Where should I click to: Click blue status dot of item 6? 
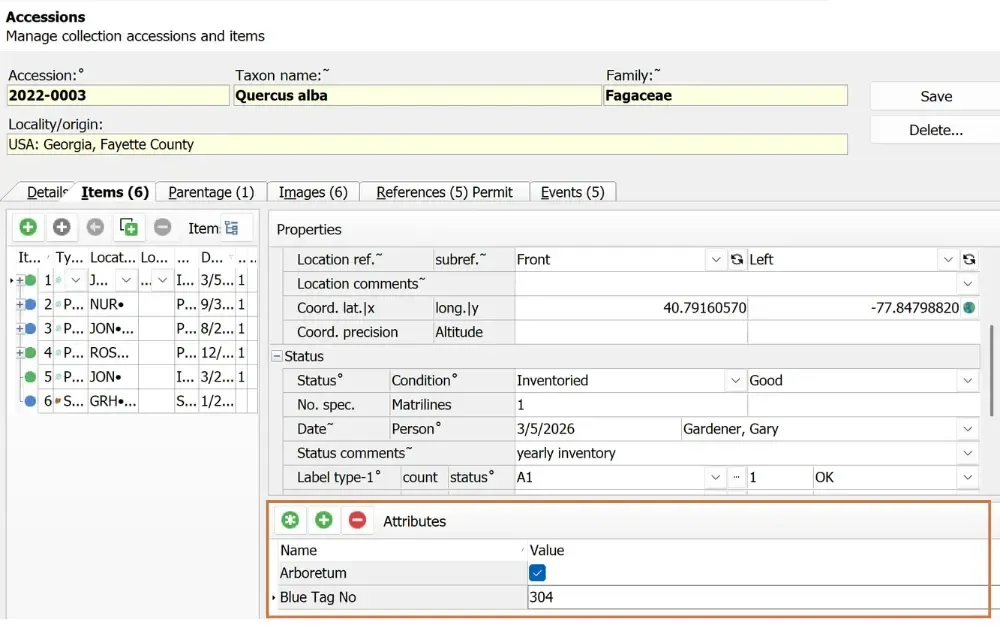(x=31, y=401)
